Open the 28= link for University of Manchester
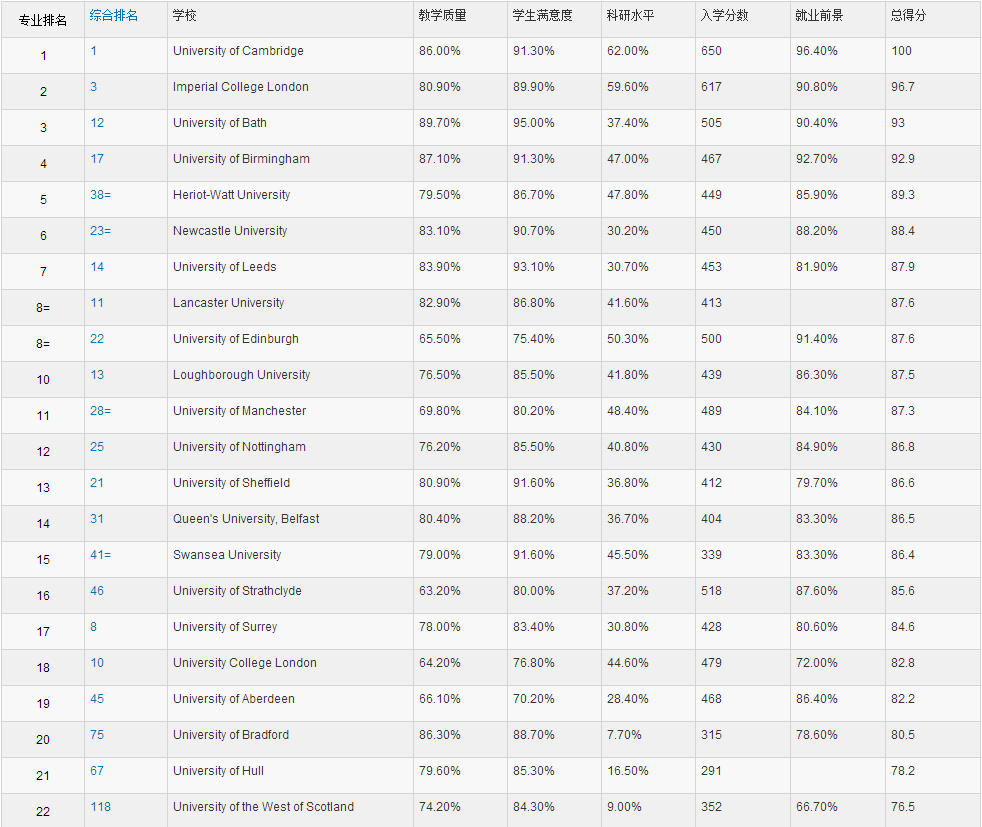The height and width of the screenshot is (827, 982). coord(101,411)
